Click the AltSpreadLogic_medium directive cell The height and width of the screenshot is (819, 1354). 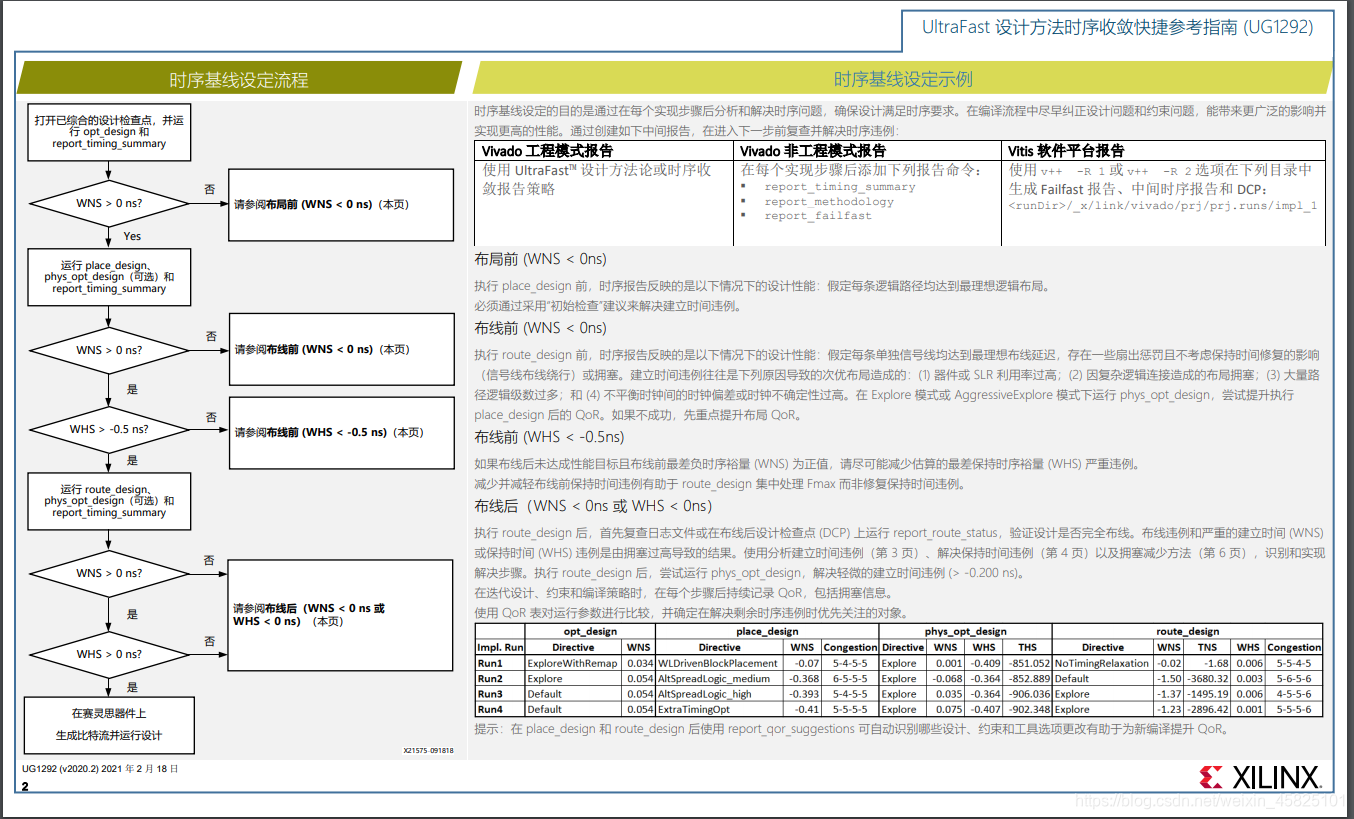[x=719, y=678]
